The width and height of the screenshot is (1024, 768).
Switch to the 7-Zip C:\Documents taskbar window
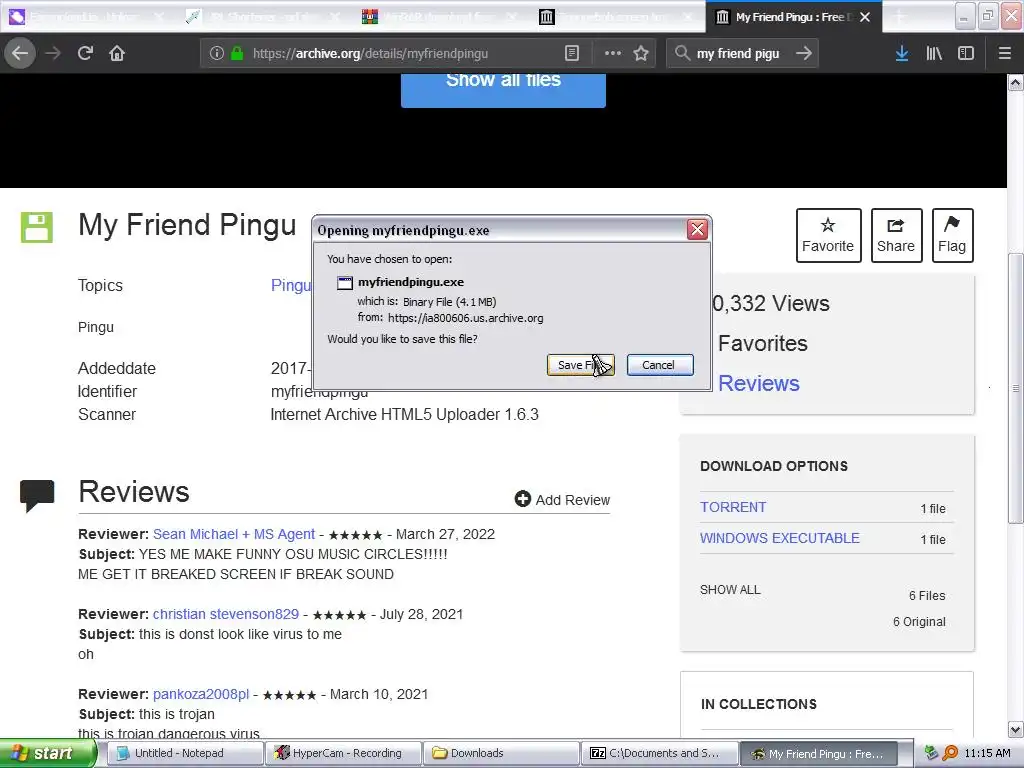[660, 754]
